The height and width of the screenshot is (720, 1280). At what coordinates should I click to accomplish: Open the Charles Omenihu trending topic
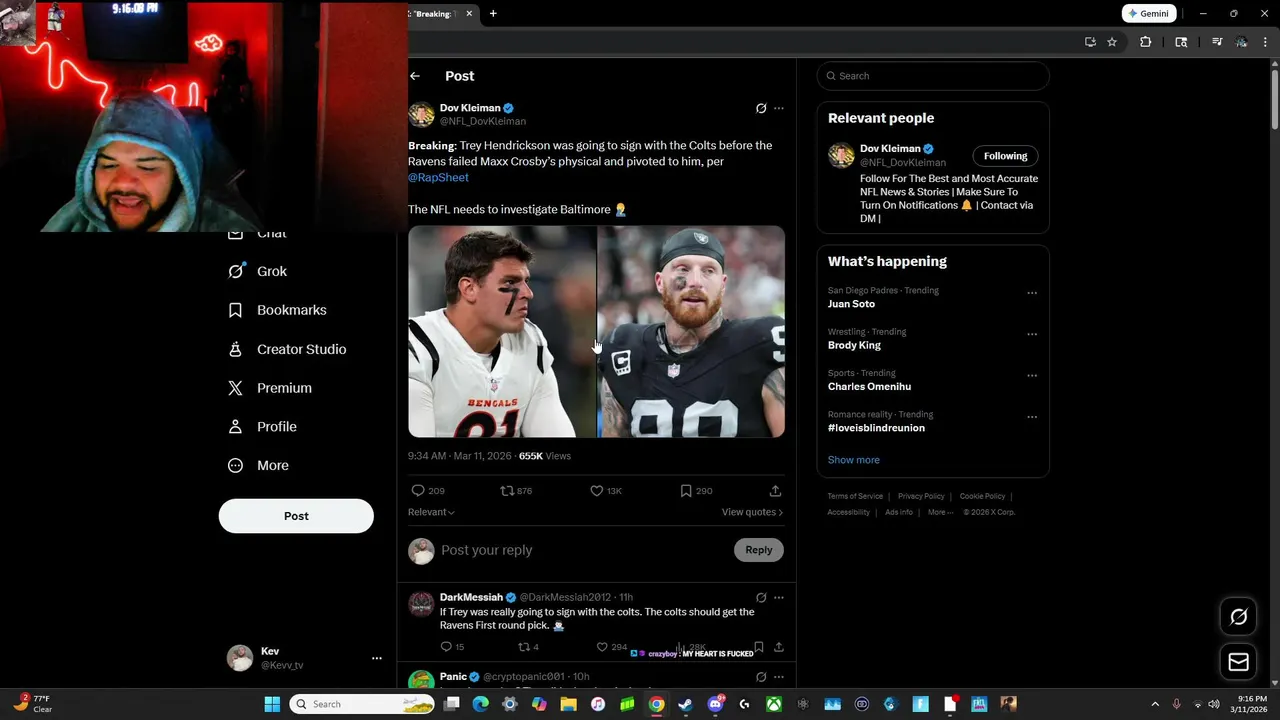(x=869, y=387)
